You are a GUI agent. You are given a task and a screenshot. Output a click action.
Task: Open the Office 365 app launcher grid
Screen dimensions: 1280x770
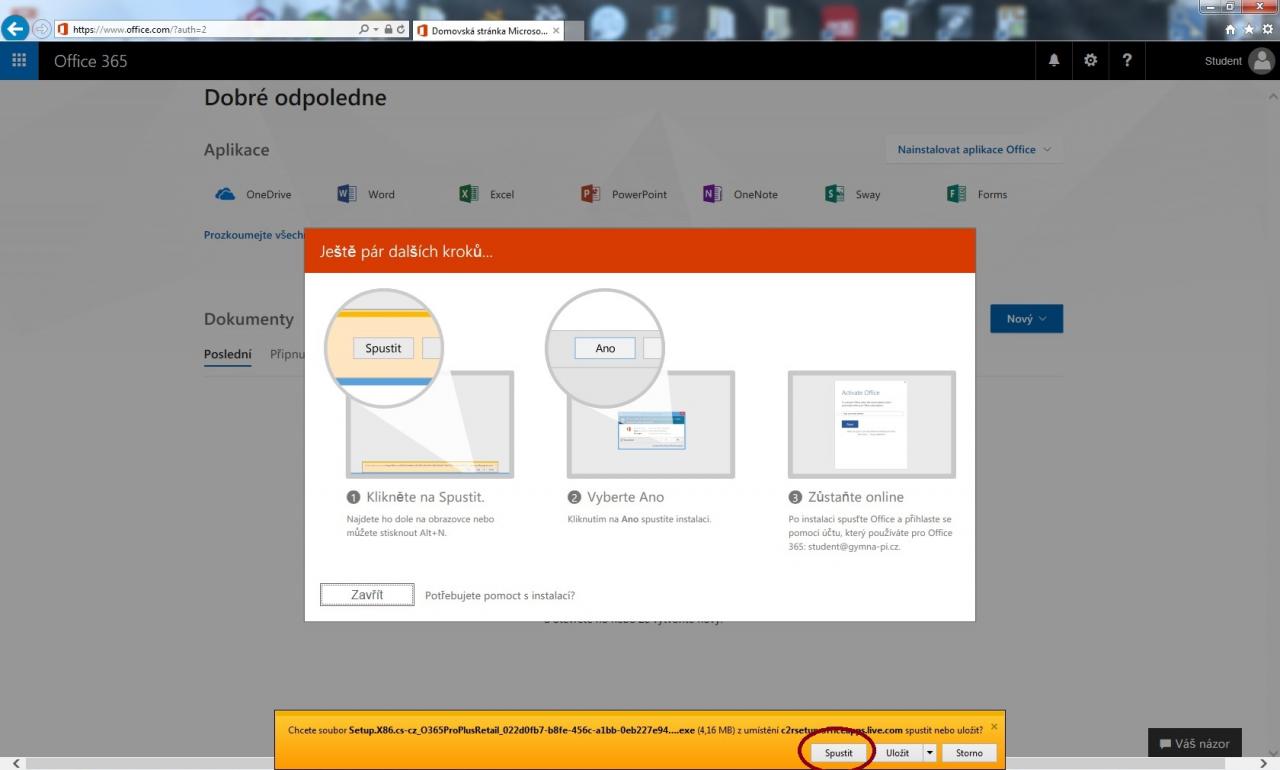click(x=19, y=60)
